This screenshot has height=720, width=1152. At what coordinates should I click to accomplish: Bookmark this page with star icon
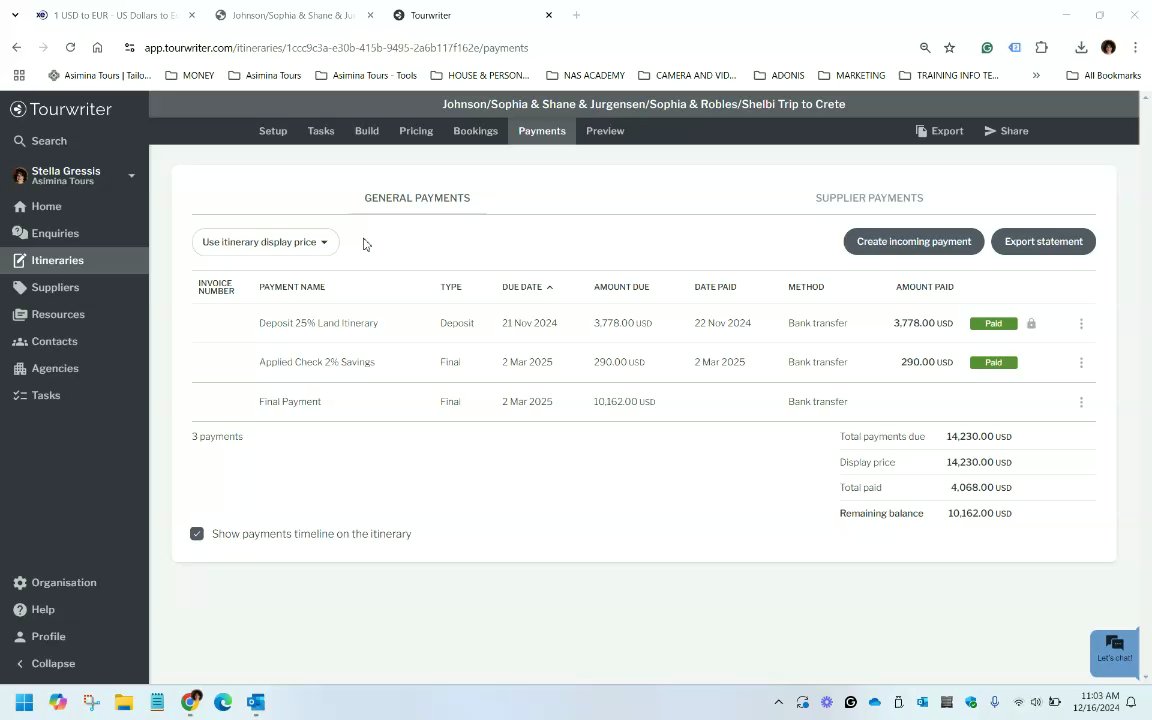point(949,48)
